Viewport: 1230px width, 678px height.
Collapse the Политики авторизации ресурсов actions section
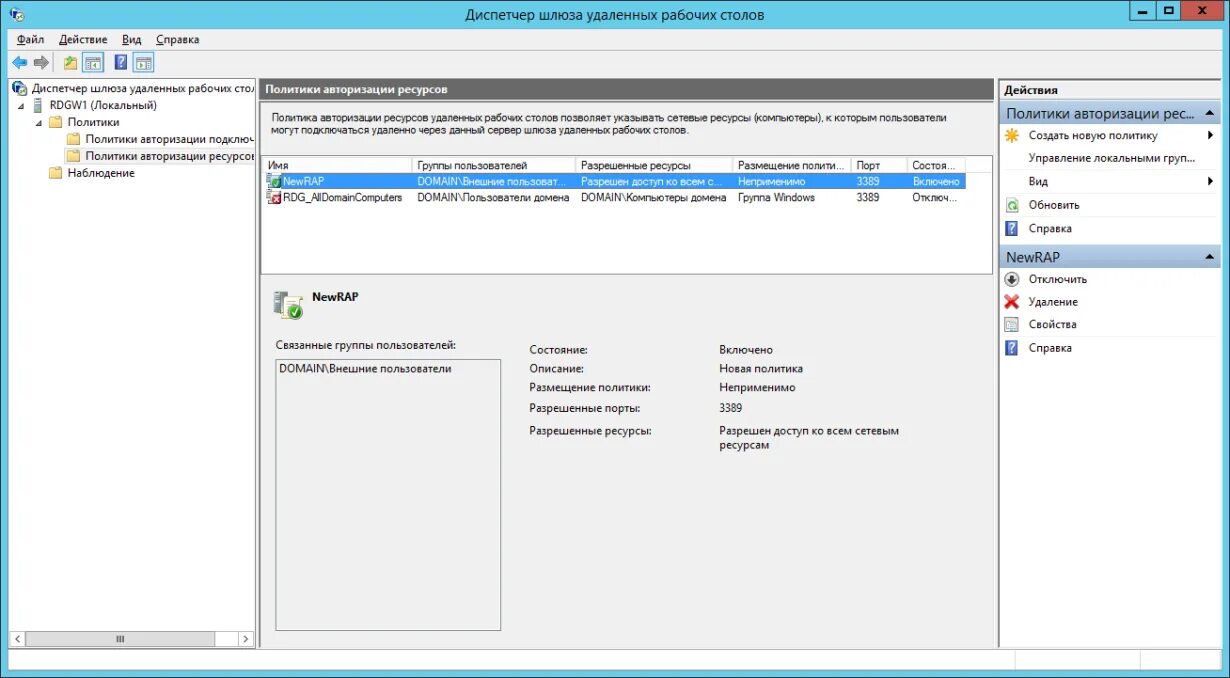[1210, 114]
